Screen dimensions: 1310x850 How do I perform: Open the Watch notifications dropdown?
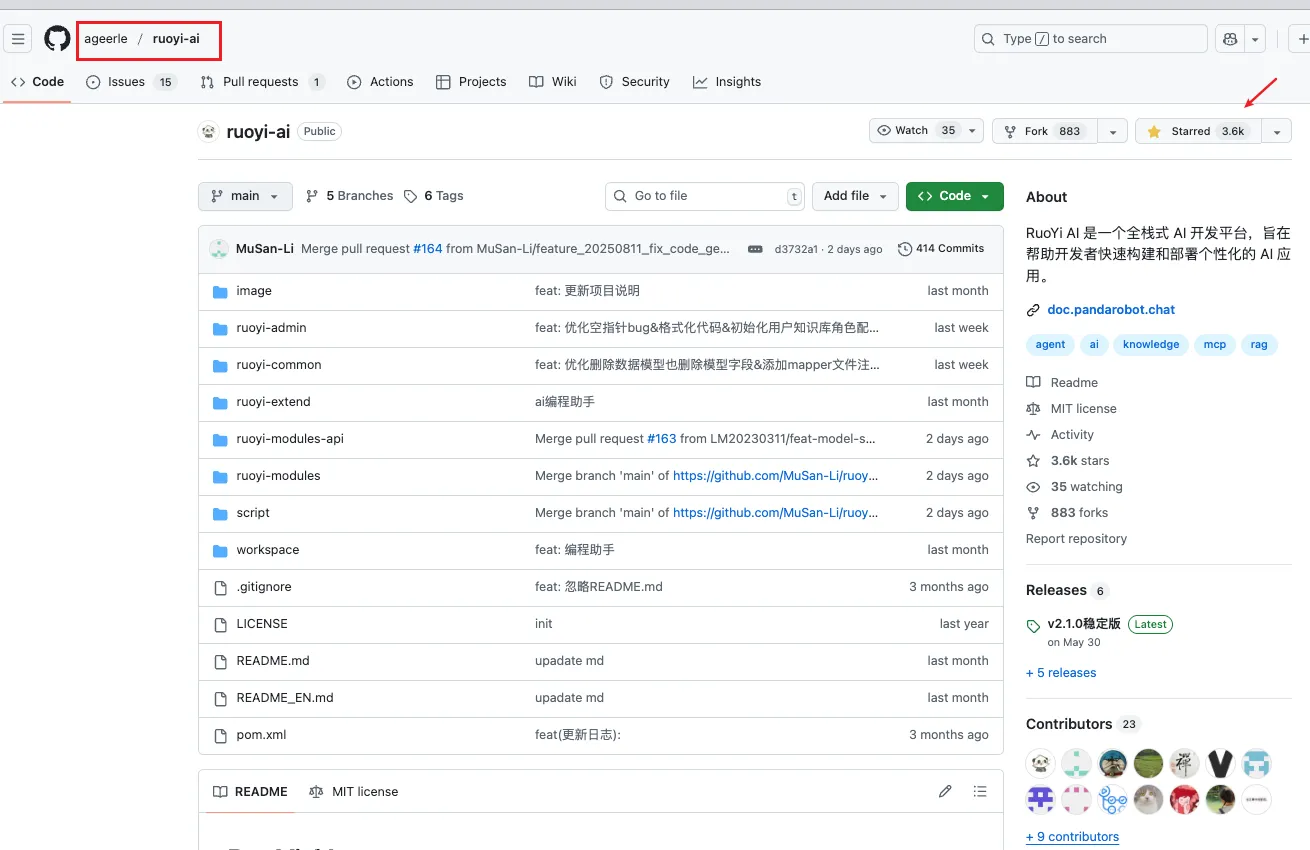click(926, 131)
